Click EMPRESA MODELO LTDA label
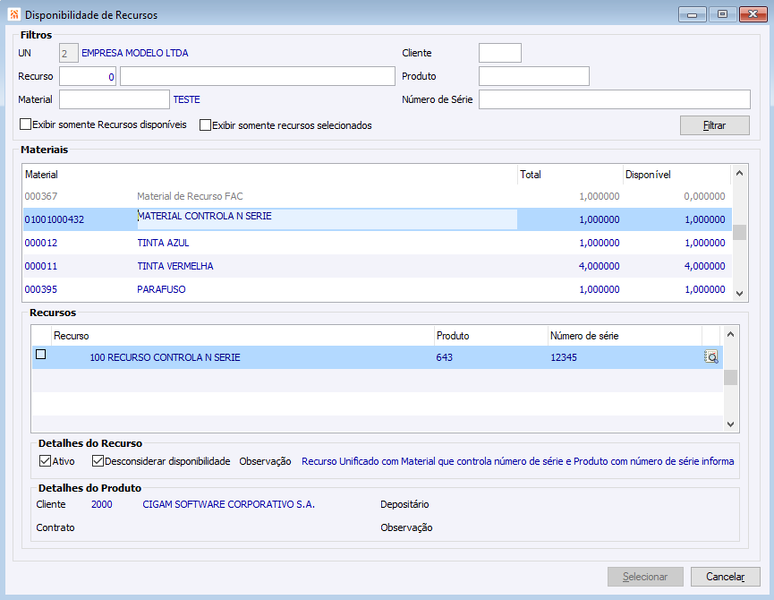 (135, 53)
